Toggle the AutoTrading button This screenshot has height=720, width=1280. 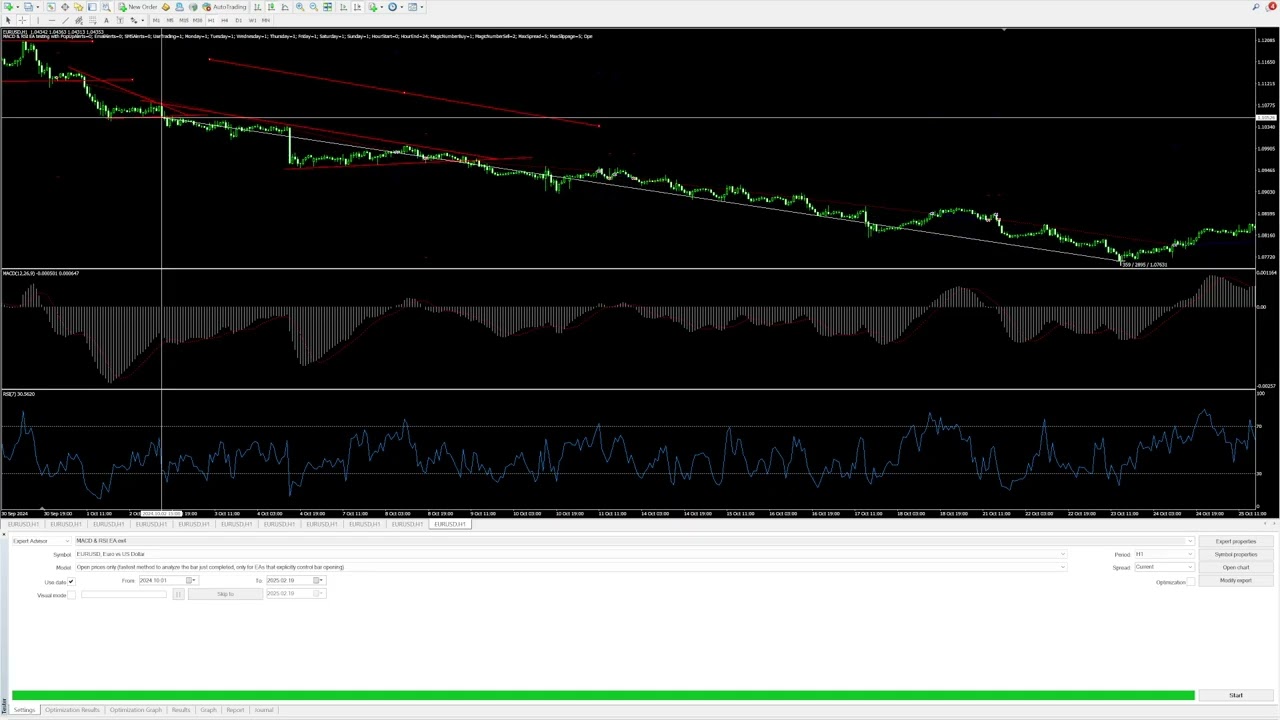click(224, 7)
